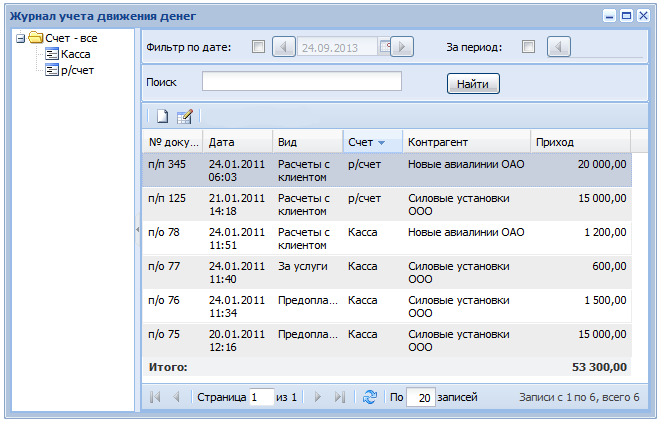Minimize the Журнал учета движения денег window
The height and width of the screenshot is (423, 660).
point(609,16)
